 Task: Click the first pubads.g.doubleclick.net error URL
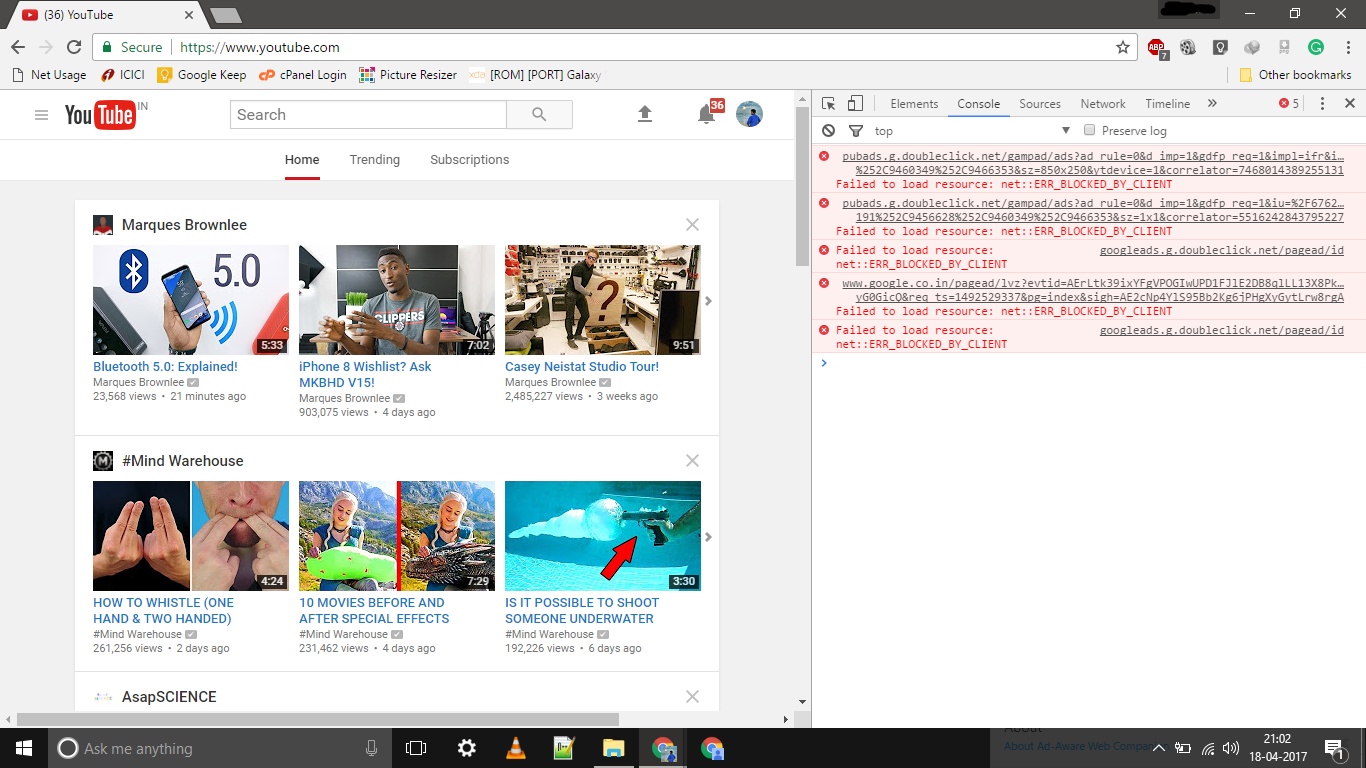[x=1093, y=163]
